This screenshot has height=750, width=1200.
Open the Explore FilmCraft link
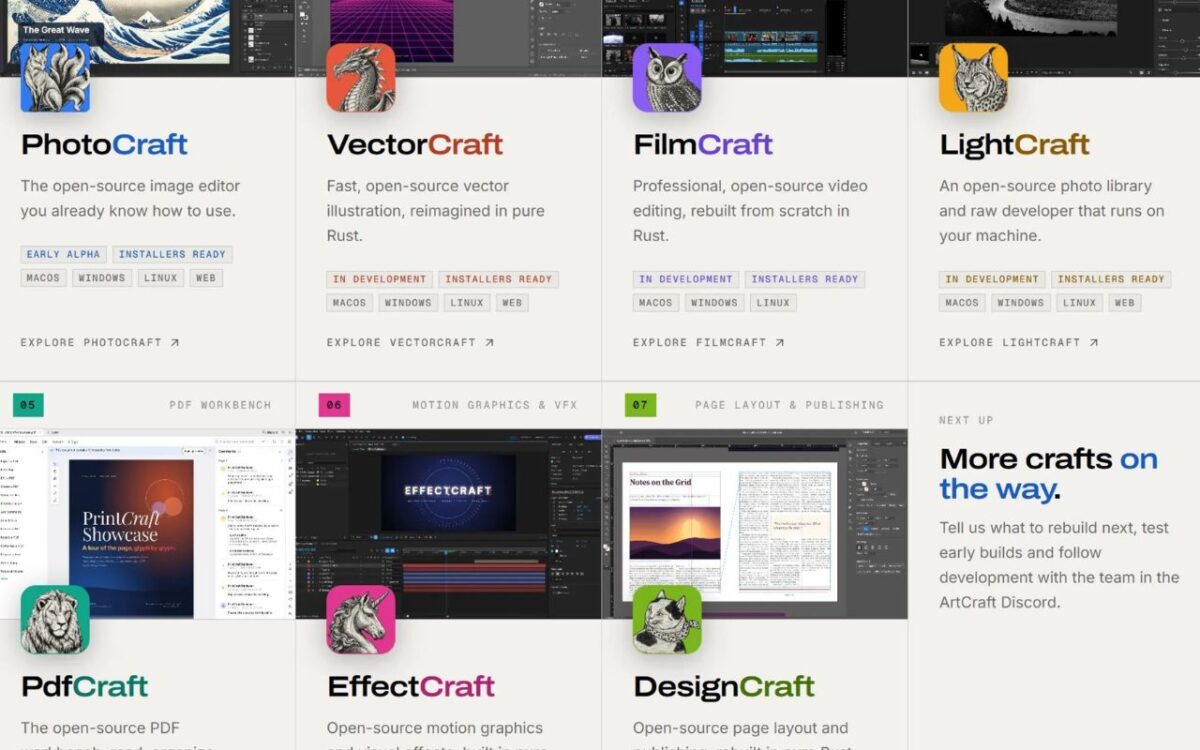(x=709, y=342)
